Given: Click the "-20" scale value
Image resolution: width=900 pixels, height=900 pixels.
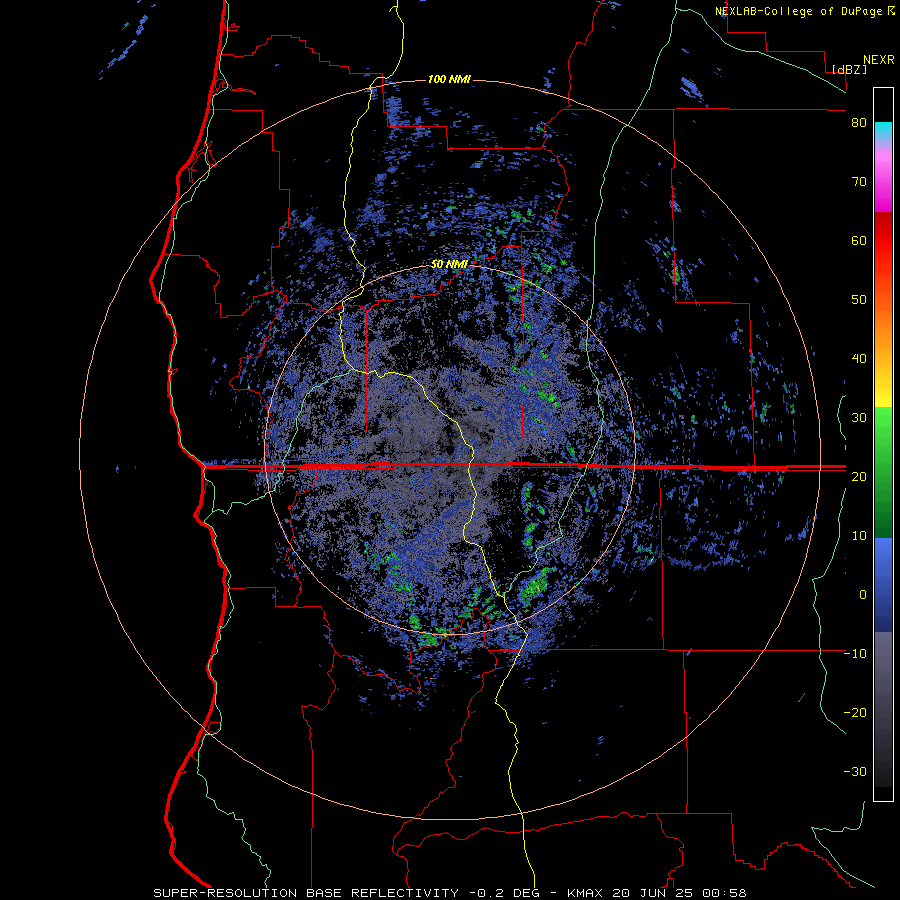Looking at the screenshot, I should (x=855, y=712).
